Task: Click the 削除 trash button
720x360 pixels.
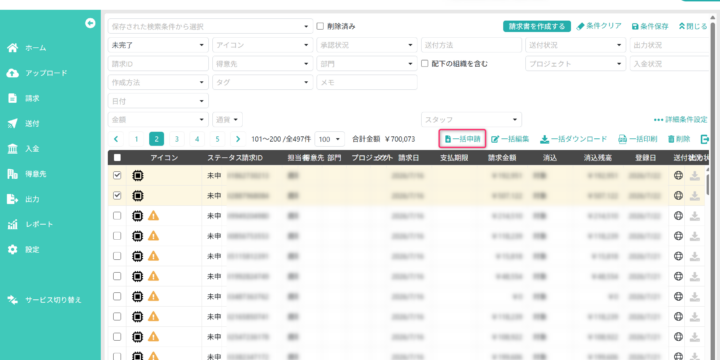Action: tap(679, 139)
